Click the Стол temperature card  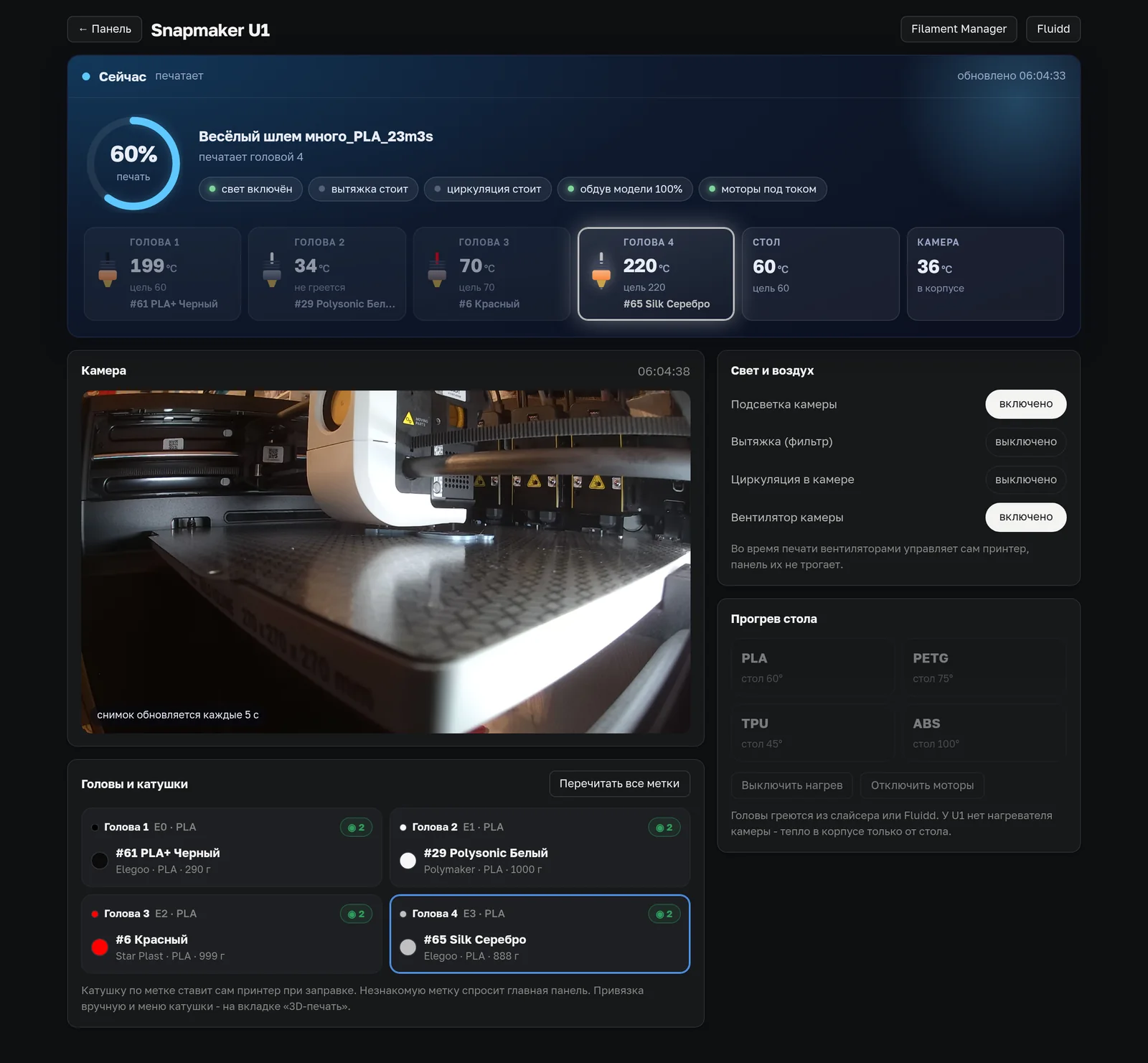(821, 274)
